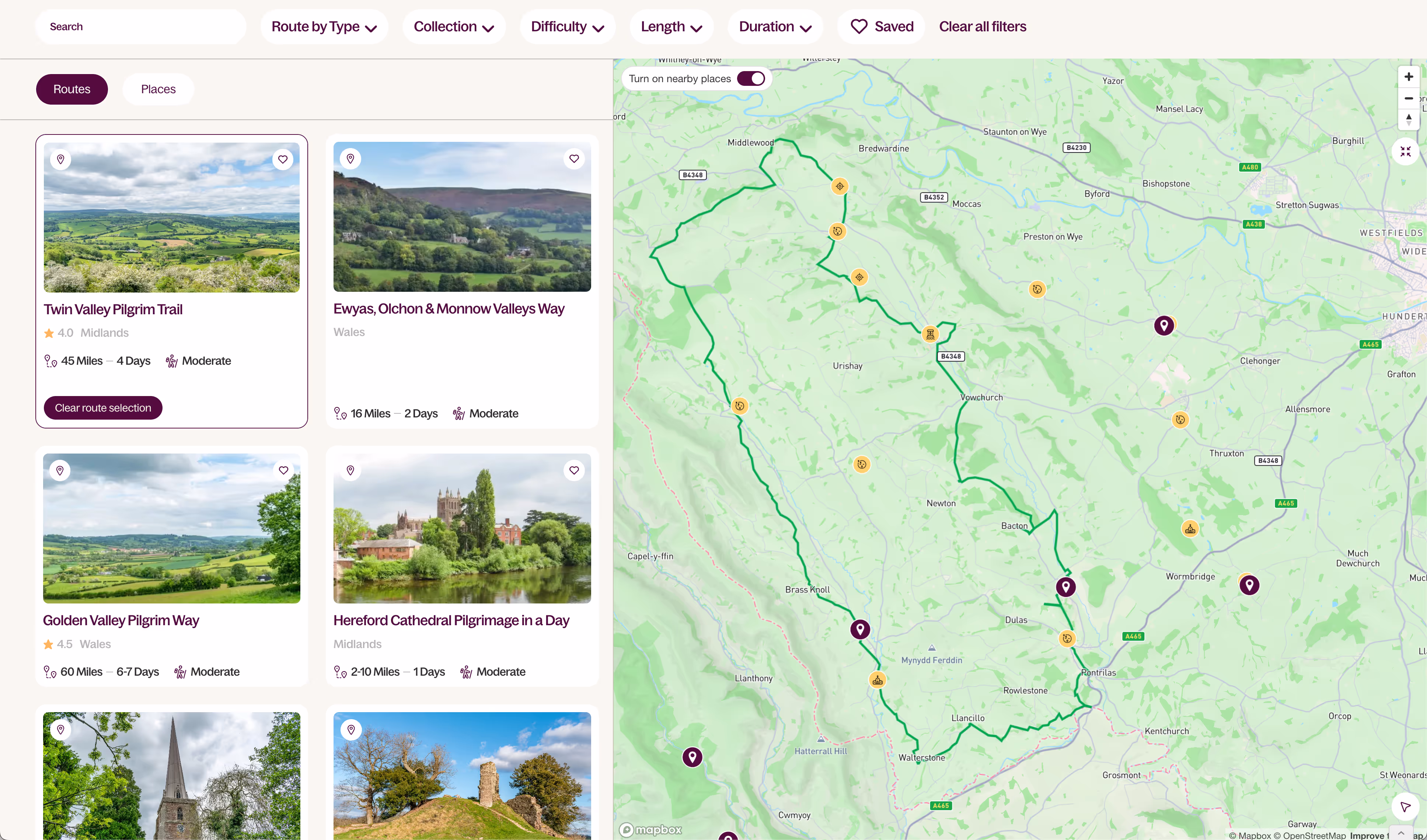Expand the Difficulty filter dropdown

click(567, 27)
